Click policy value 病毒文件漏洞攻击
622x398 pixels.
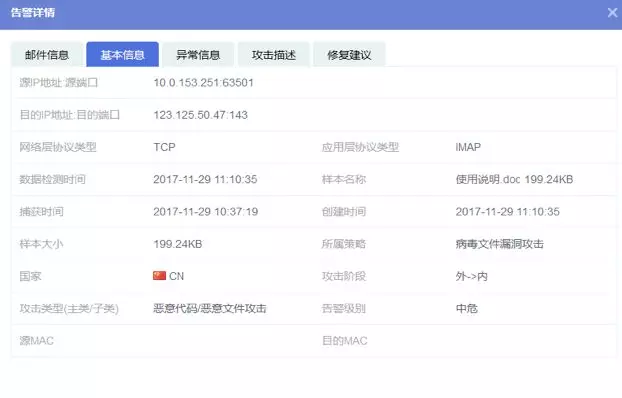[499, 244]
